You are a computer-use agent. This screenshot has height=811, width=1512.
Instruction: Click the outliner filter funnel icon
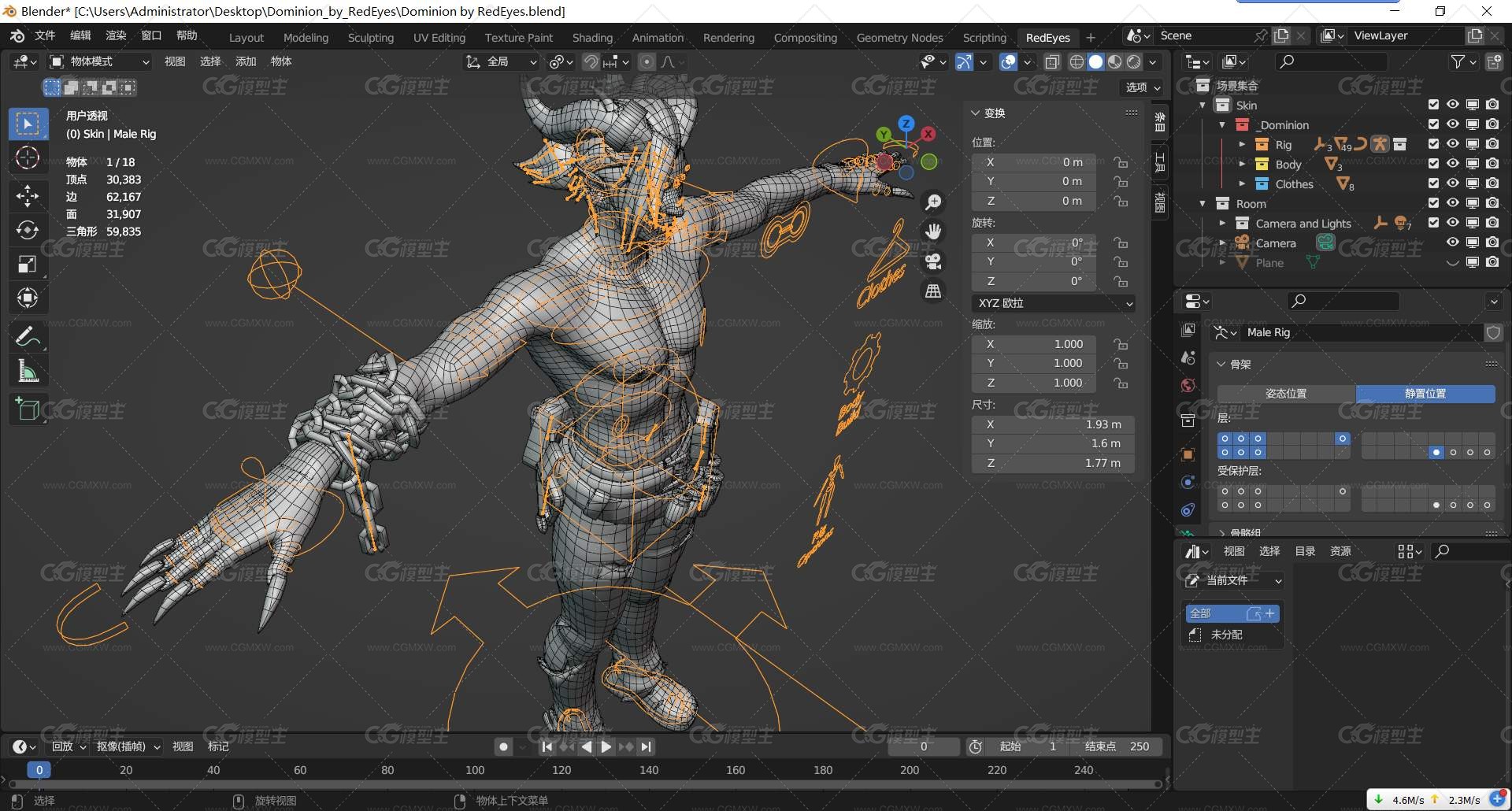[1458, 61]
